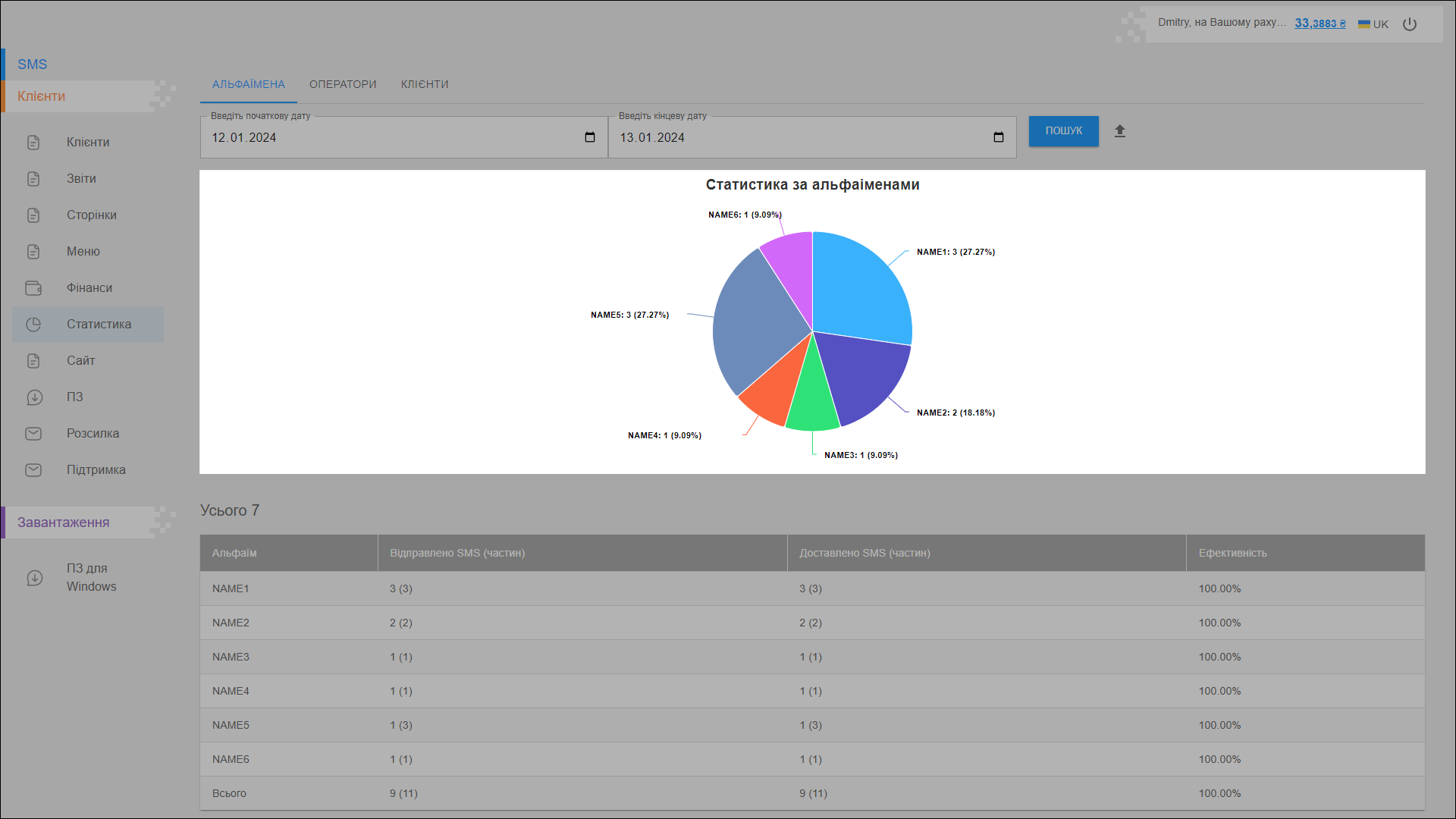The image size is (1456, 819).
Task: Open the UK language selector
Action: pos(1373,24)
